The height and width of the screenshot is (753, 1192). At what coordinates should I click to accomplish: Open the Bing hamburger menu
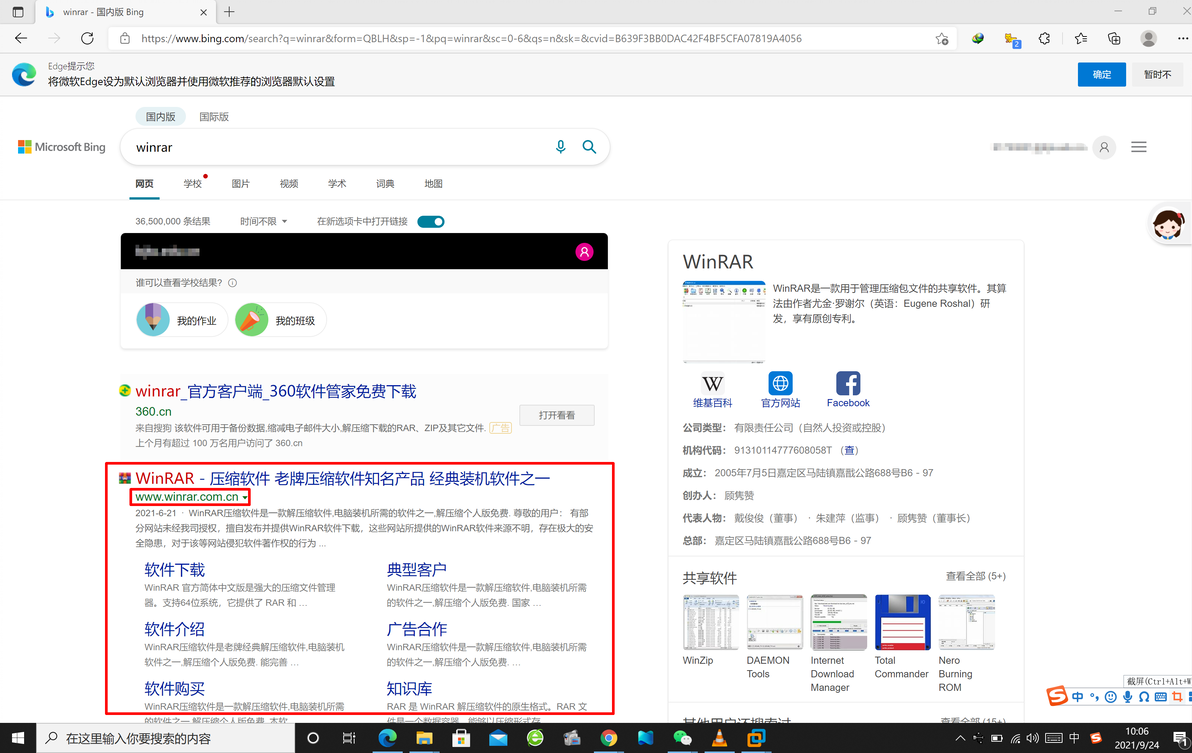coord(1139,147)
